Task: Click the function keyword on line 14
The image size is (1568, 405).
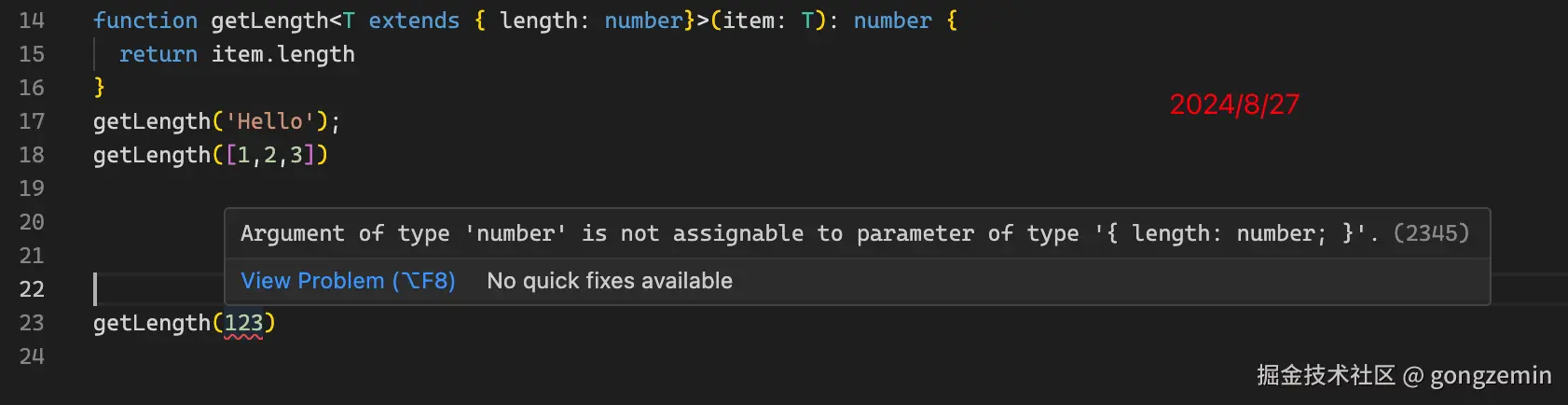Action: [x=145, y=21]
